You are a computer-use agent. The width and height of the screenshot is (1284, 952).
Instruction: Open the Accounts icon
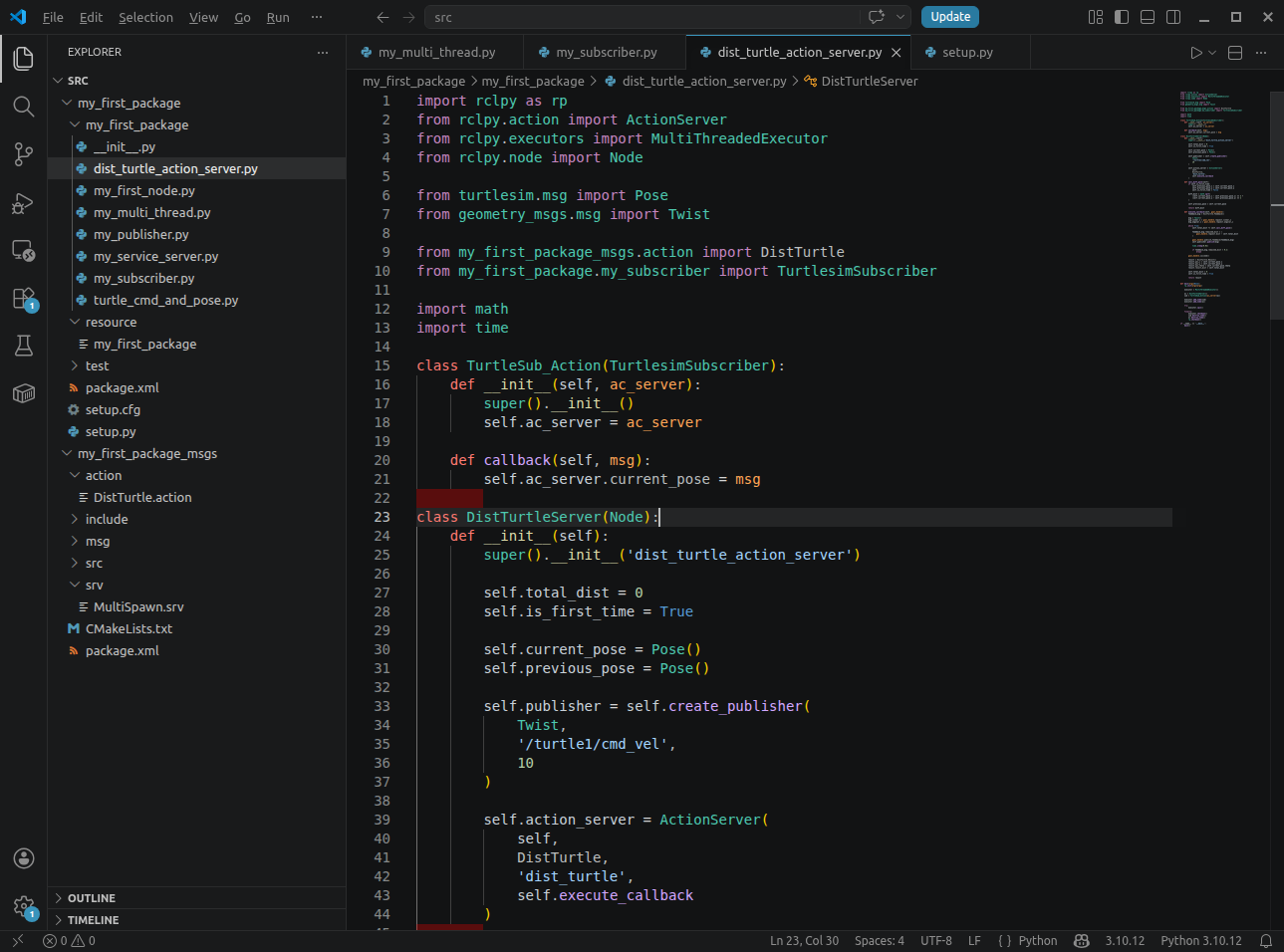[x=23, y=858]
